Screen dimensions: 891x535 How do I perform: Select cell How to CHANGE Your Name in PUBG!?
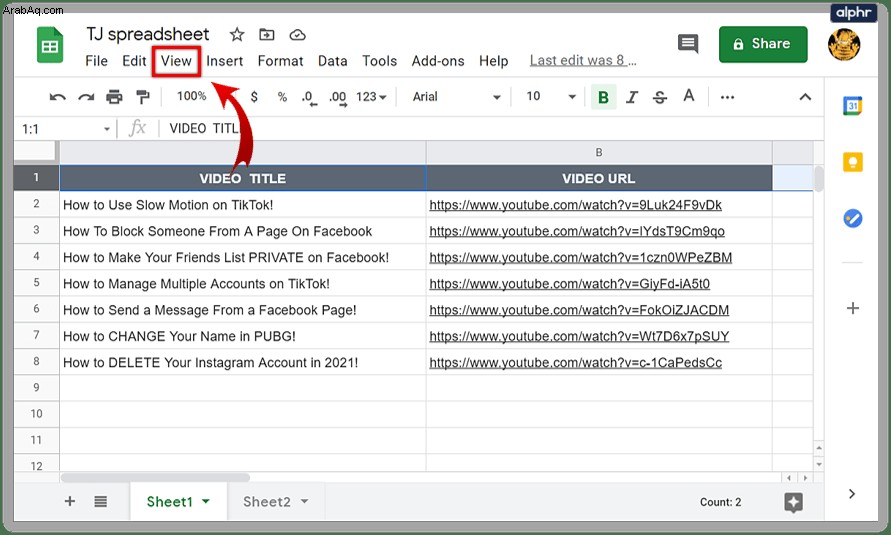point(243,336)
